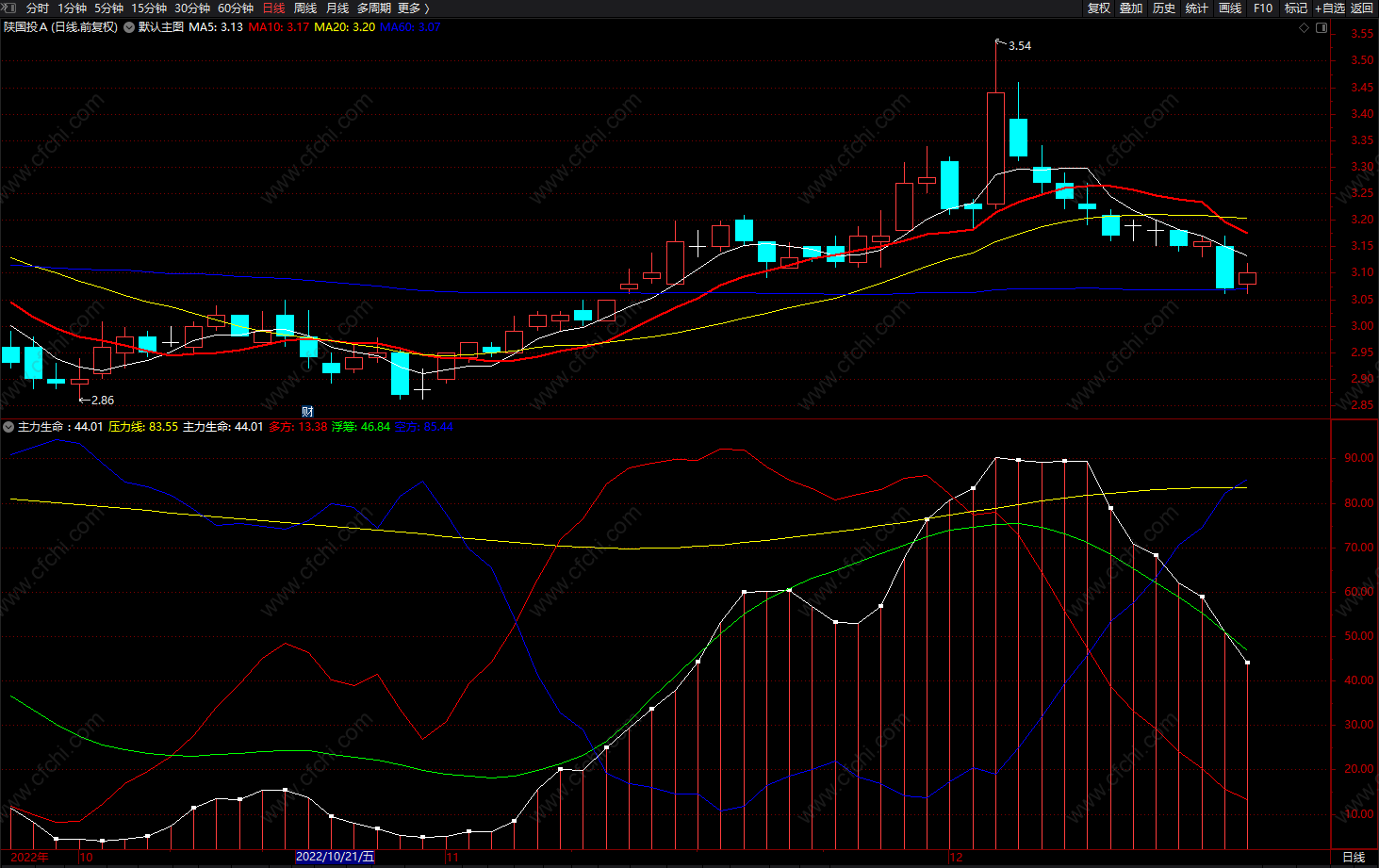Click the 2.86 low price marker
Image resolution: width=1379 pixels, height=868 pixels.
102,401
